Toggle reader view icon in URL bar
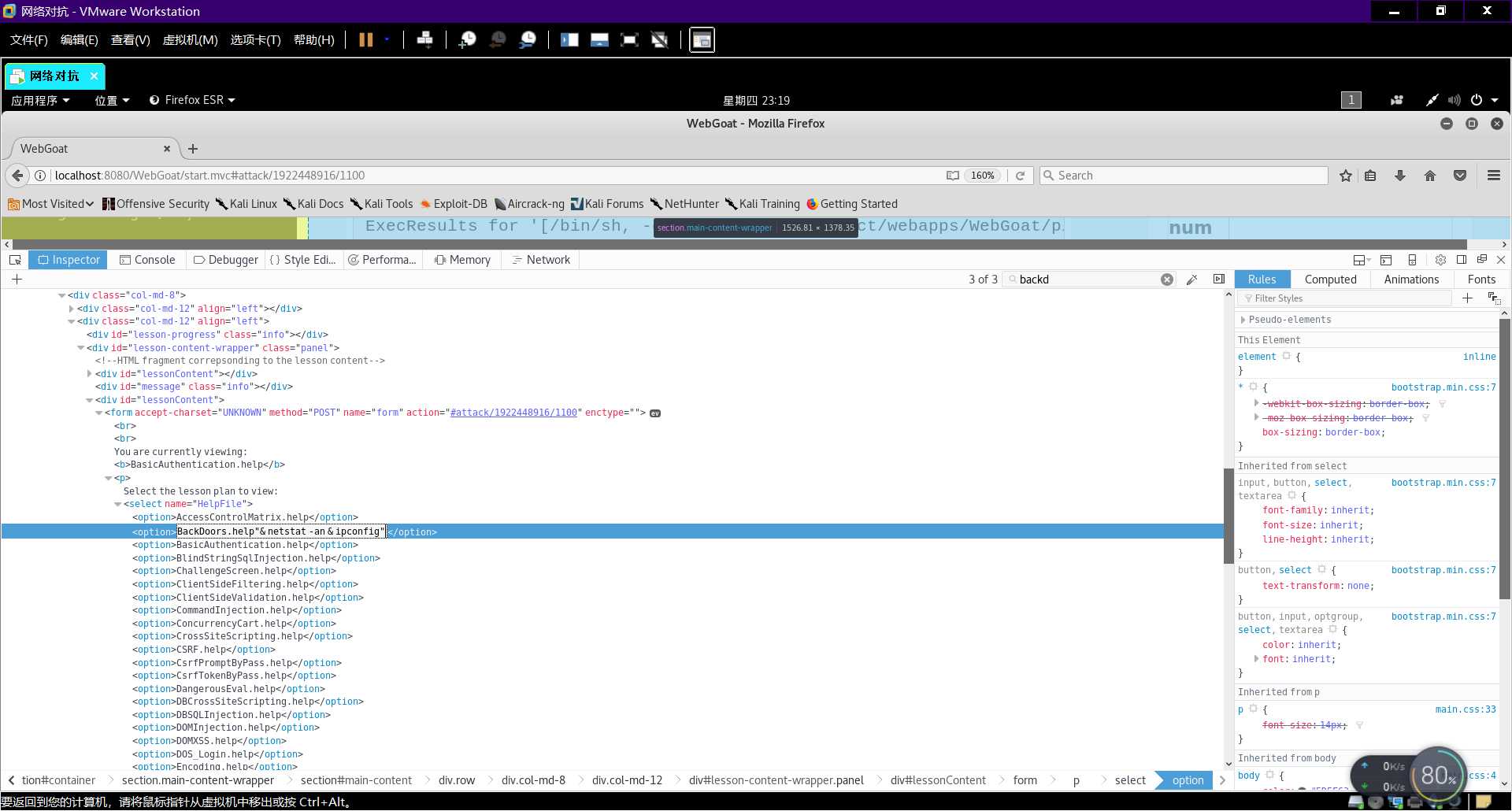The image size is (1512, 811). point(953,176)
